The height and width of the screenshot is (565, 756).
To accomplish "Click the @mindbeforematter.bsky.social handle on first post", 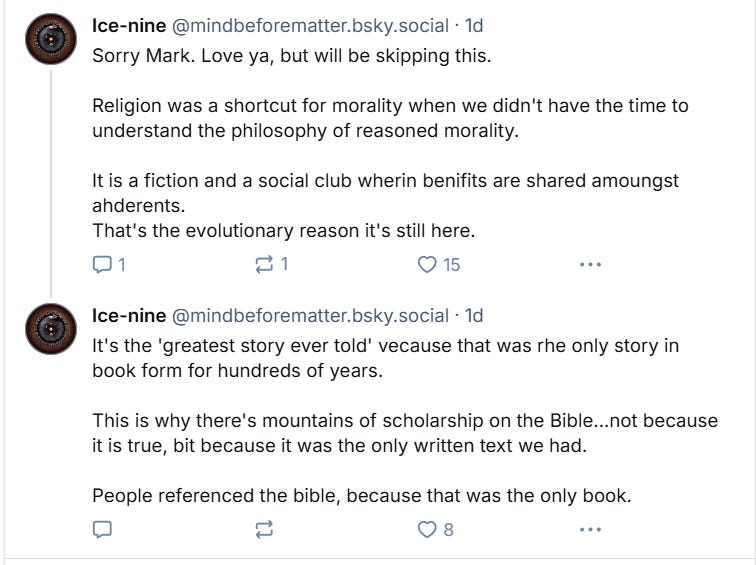I will pos(310,25).
